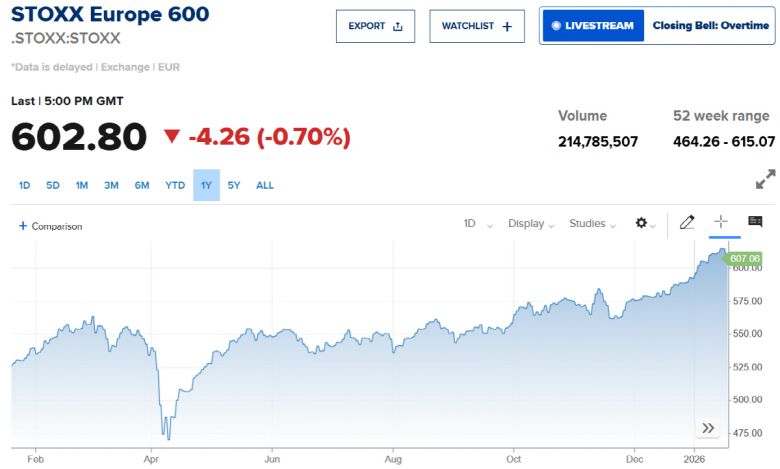Viewport: 780px width, 469px height.
Task: Click the LIVESTREAM button
Action: click(x=593, y=26)
